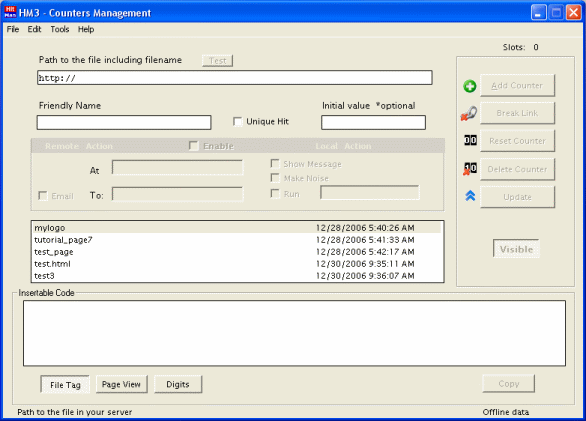
Task: Enable the Make Noise checkbox
Action: coord(275,178)
